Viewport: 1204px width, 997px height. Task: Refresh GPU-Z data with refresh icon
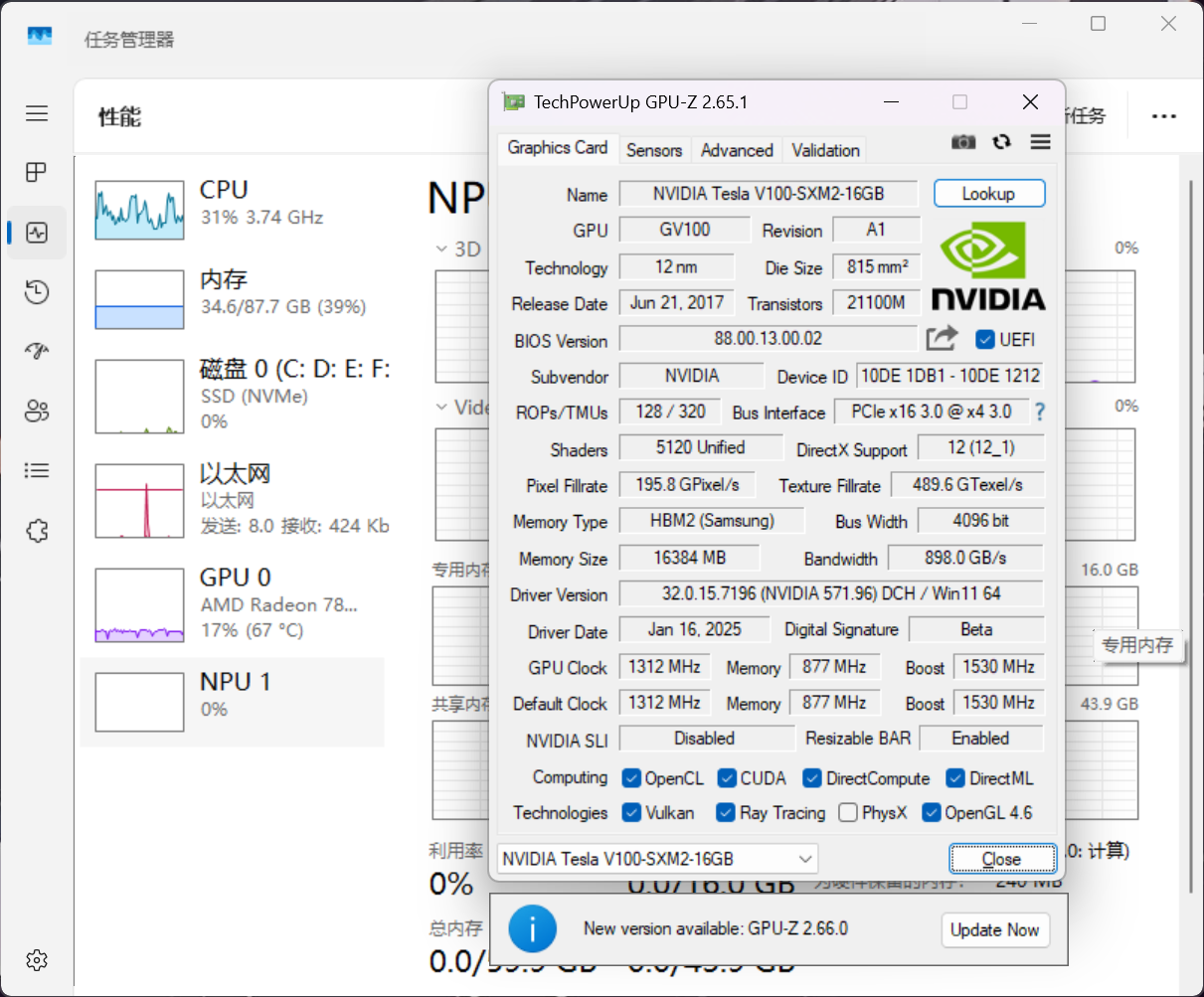[1002, 142]
